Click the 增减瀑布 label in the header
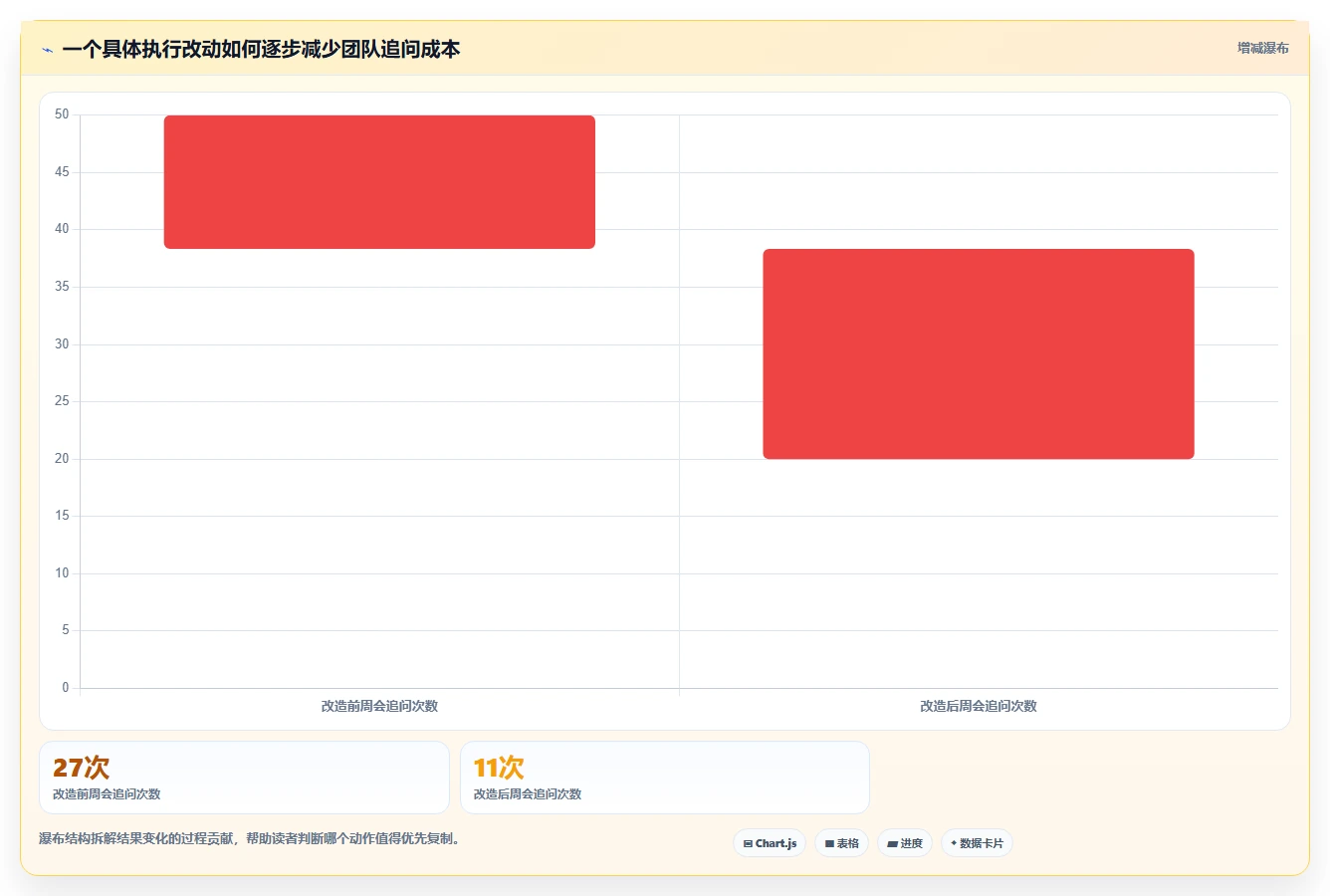Screen dimensions: 1330x896 click(1263, 48)
